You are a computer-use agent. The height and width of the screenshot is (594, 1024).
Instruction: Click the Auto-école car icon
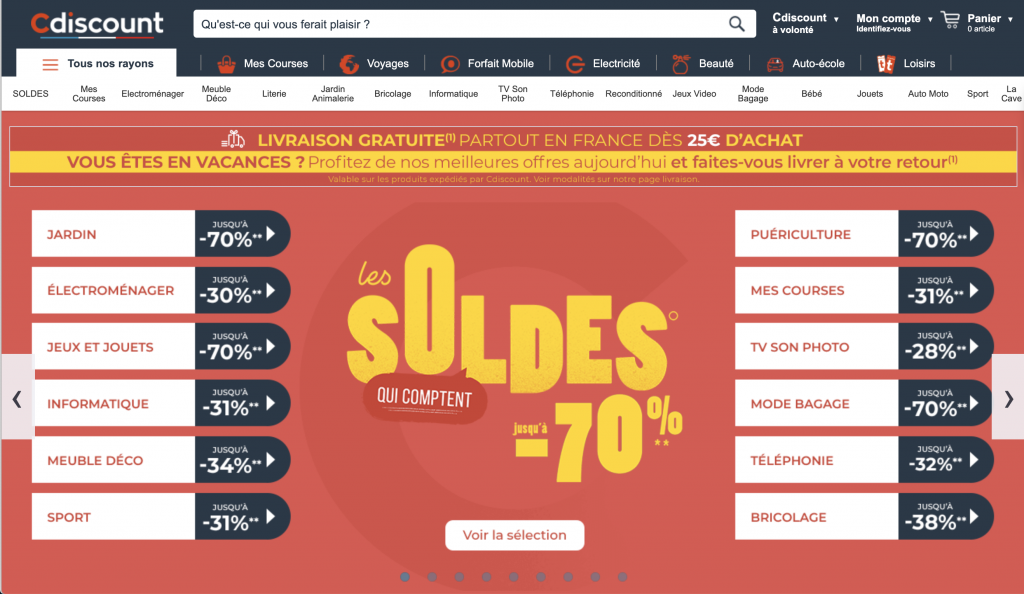[x=775, y=64]
